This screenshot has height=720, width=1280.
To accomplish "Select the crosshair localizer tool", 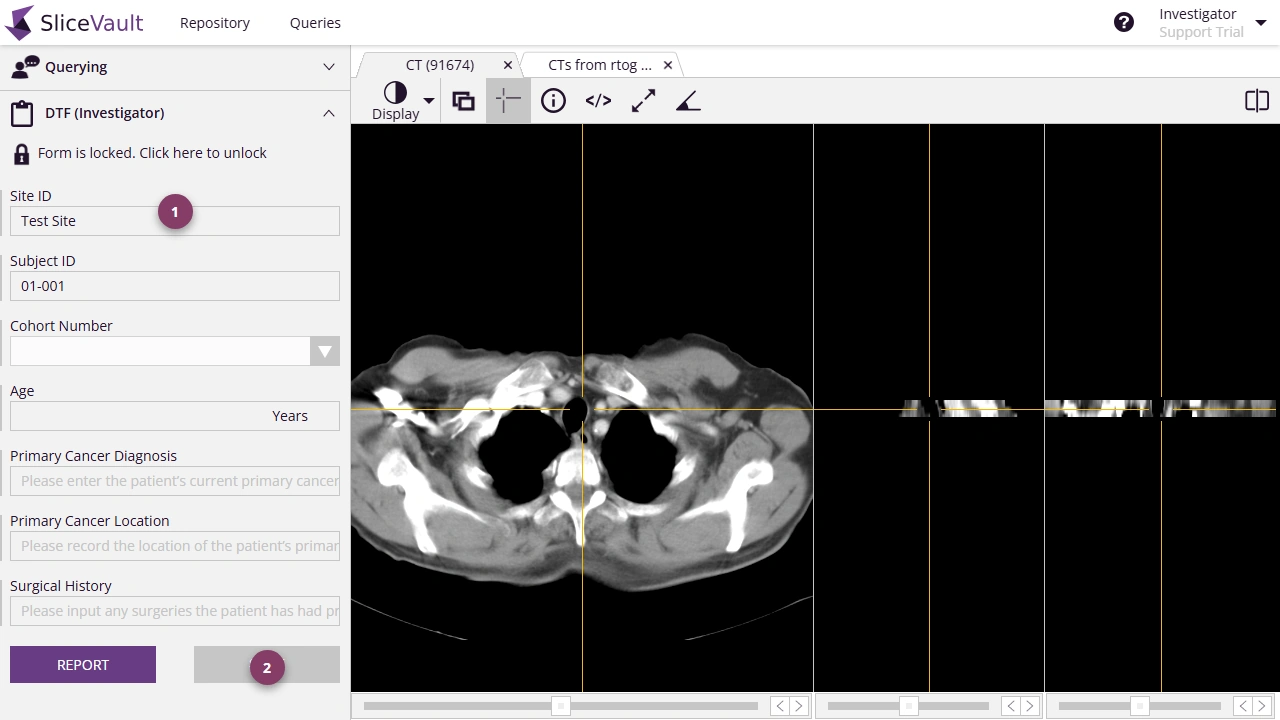I will pyautogui.click(x=508, y=100).
